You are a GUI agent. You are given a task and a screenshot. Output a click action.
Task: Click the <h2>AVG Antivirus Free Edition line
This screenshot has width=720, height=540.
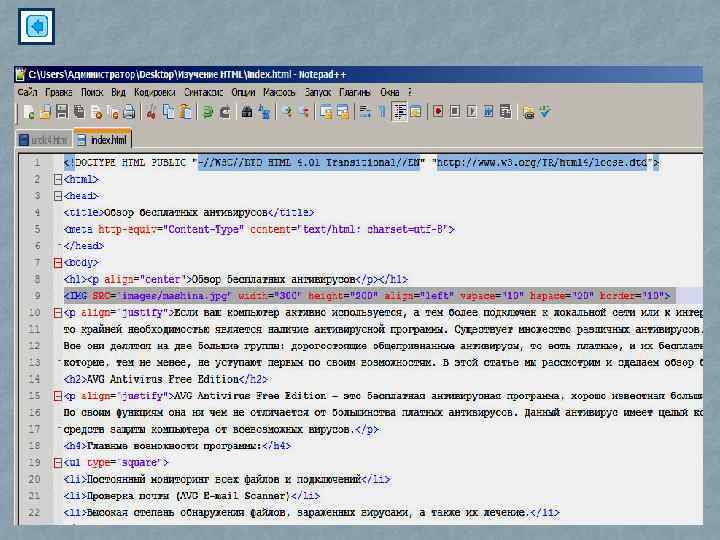tap(165, 379)
